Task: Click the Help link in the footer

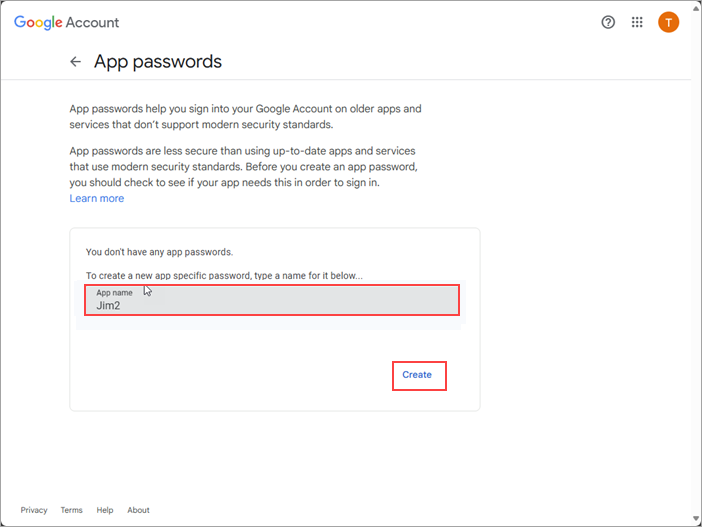Action: coord(105,510)
